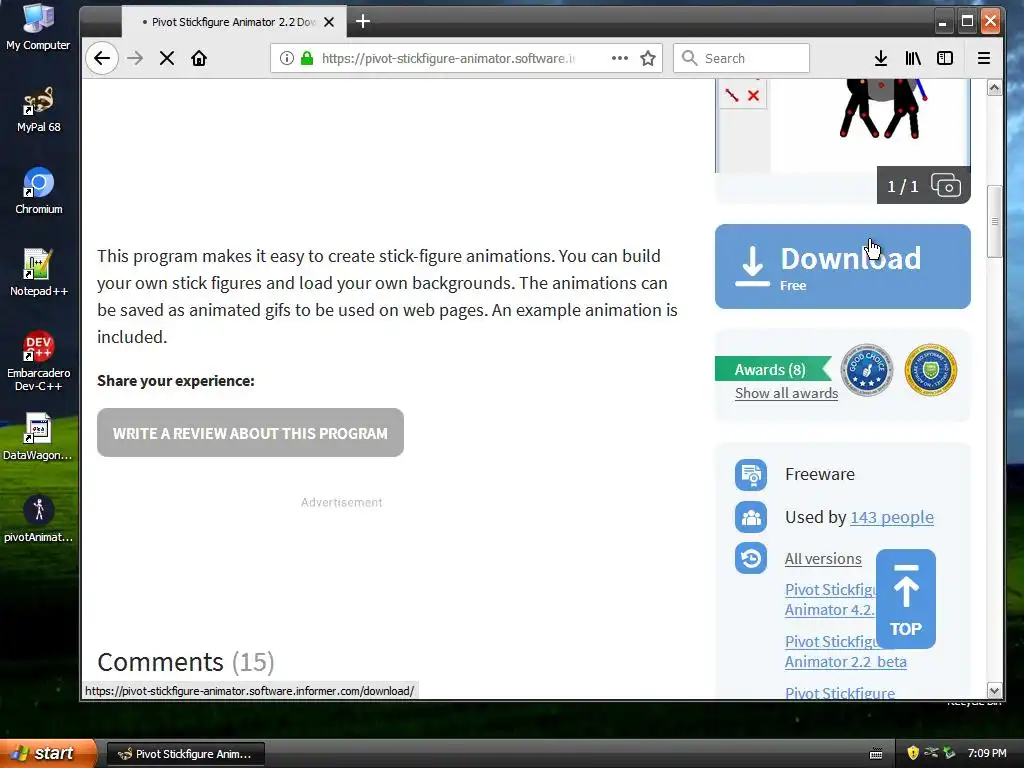
Task: Click the gold No Spyware award badge
Action: 931,370
